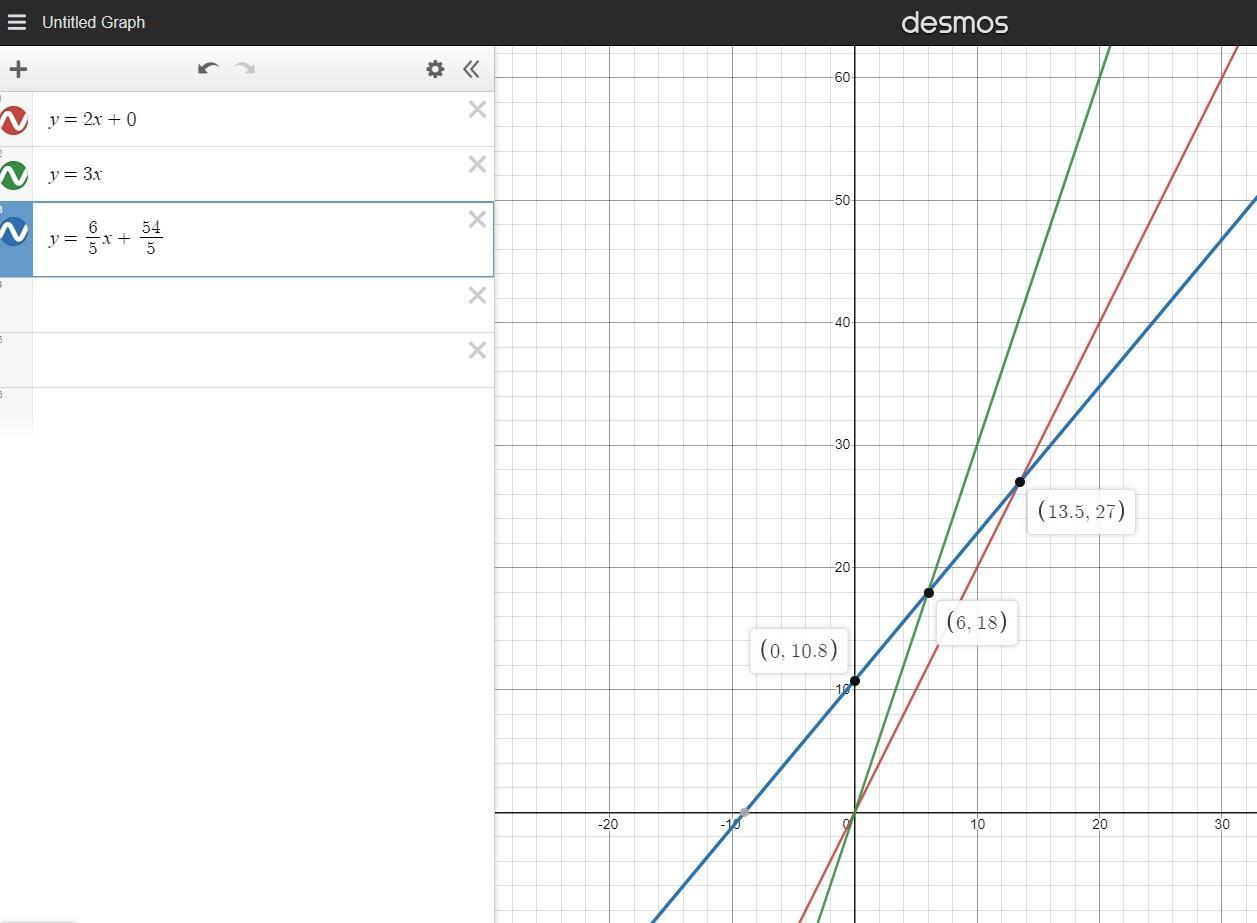Delete the 6/5x+54/5 expression

point(477,220)
